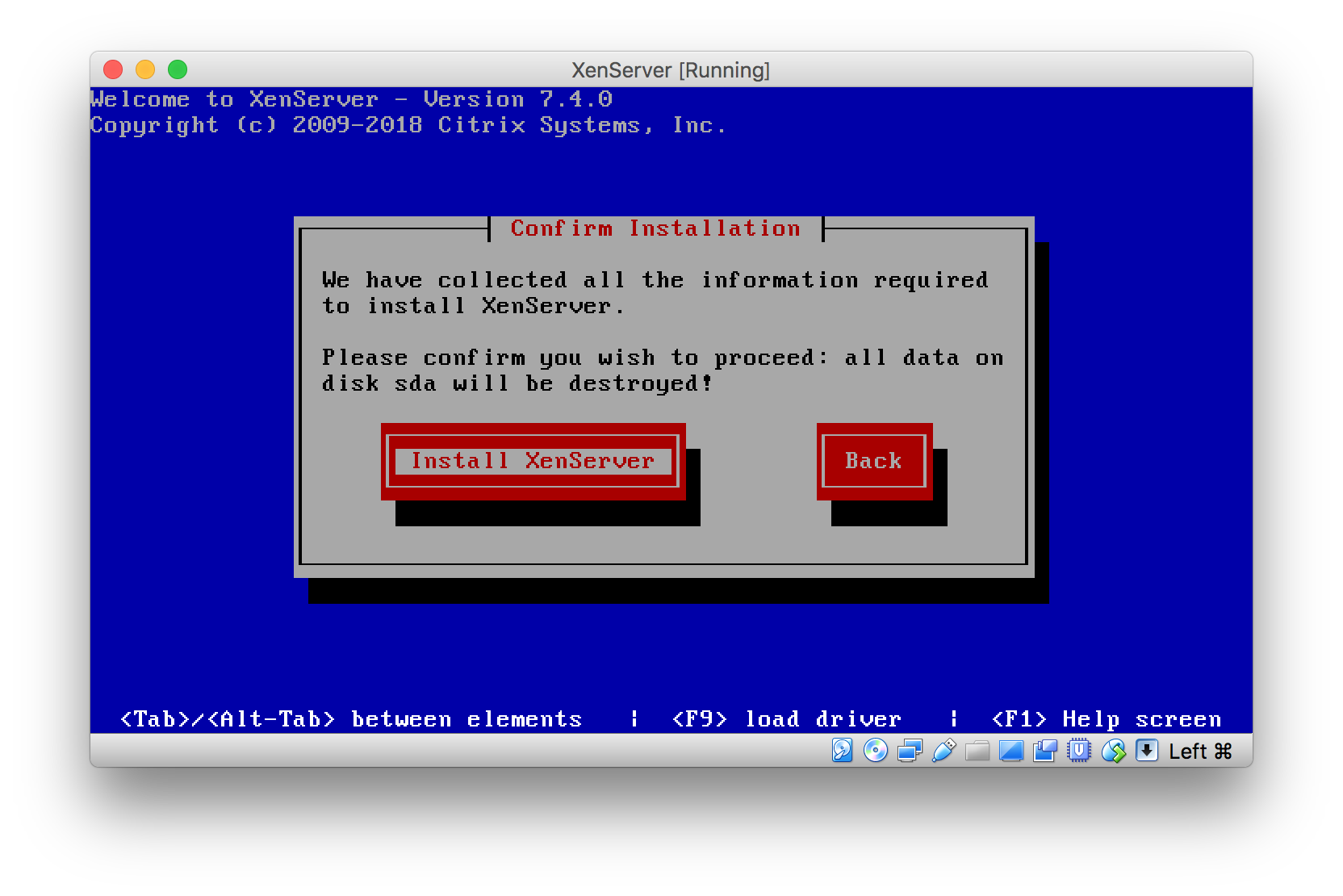This screenshot has height=896, width=1343.
Task: Open the video capture status icon
Action: [1044, 751]
